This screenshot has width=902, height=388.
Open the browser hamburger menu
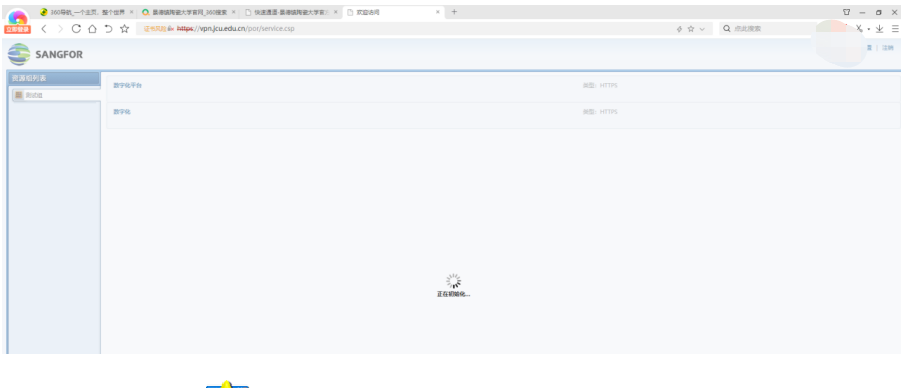[x=895, y=29]
